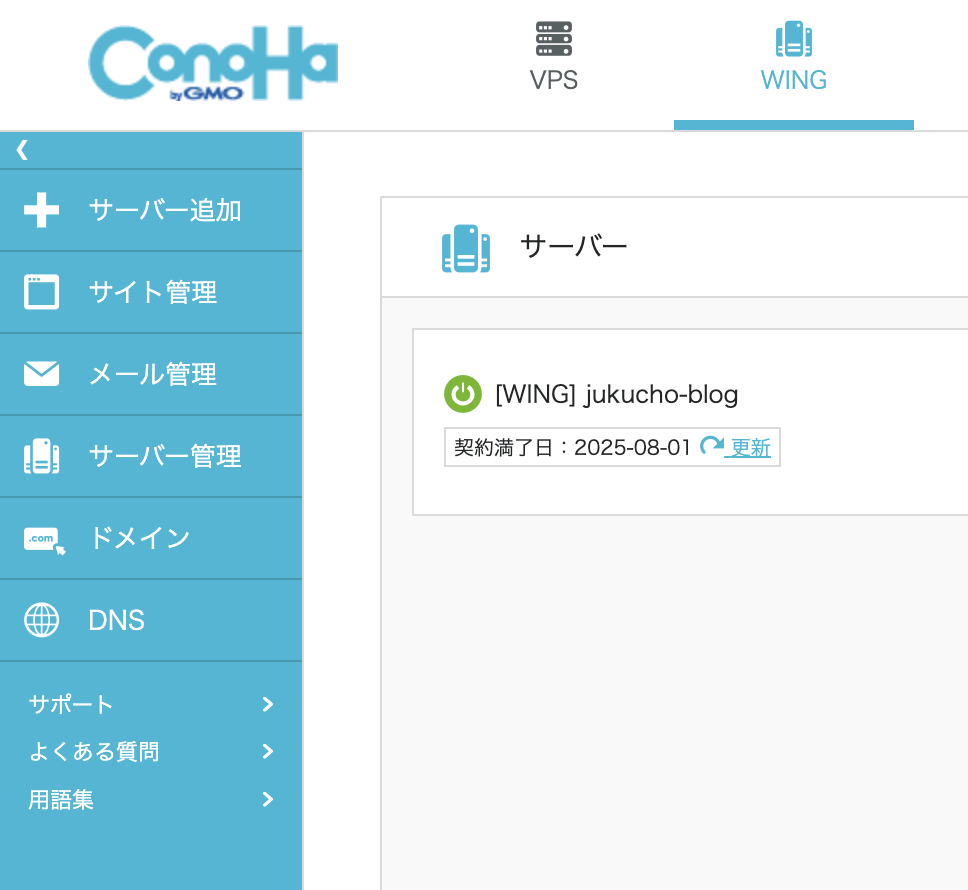Image resolution: width=968 pixels, height=890 pixels.
Task: Open the 用語集 link
Action: click(x=61, y=800)
